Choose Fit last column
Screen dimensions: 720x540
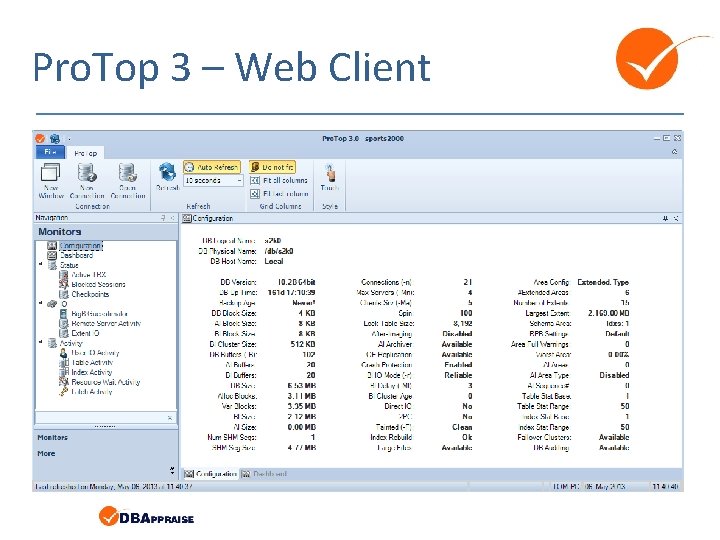pos(279,194)
